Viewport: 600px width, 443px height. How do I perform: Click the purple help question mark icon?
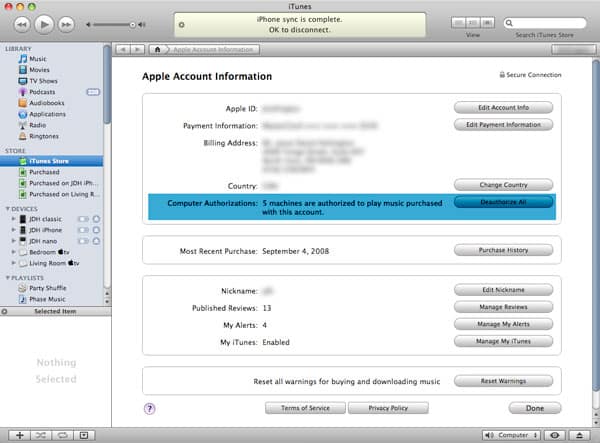pos(150,408)
